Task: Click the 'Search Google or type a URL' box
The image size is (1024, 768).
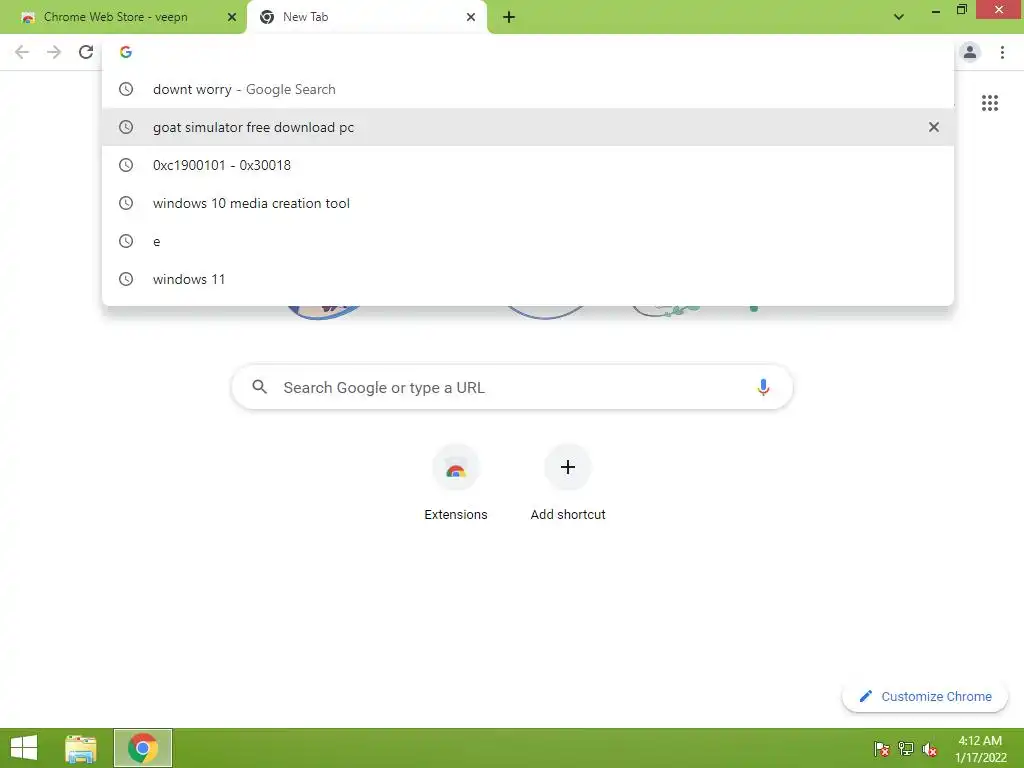Action: tap(513, 387)
